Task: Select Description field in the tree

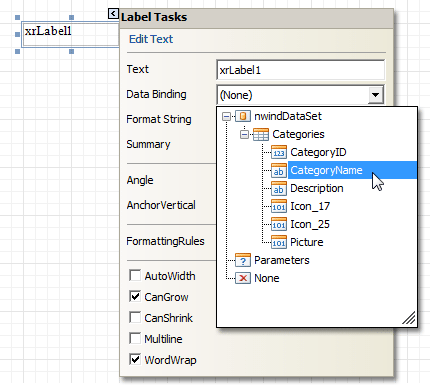Action: coord(317,188)
